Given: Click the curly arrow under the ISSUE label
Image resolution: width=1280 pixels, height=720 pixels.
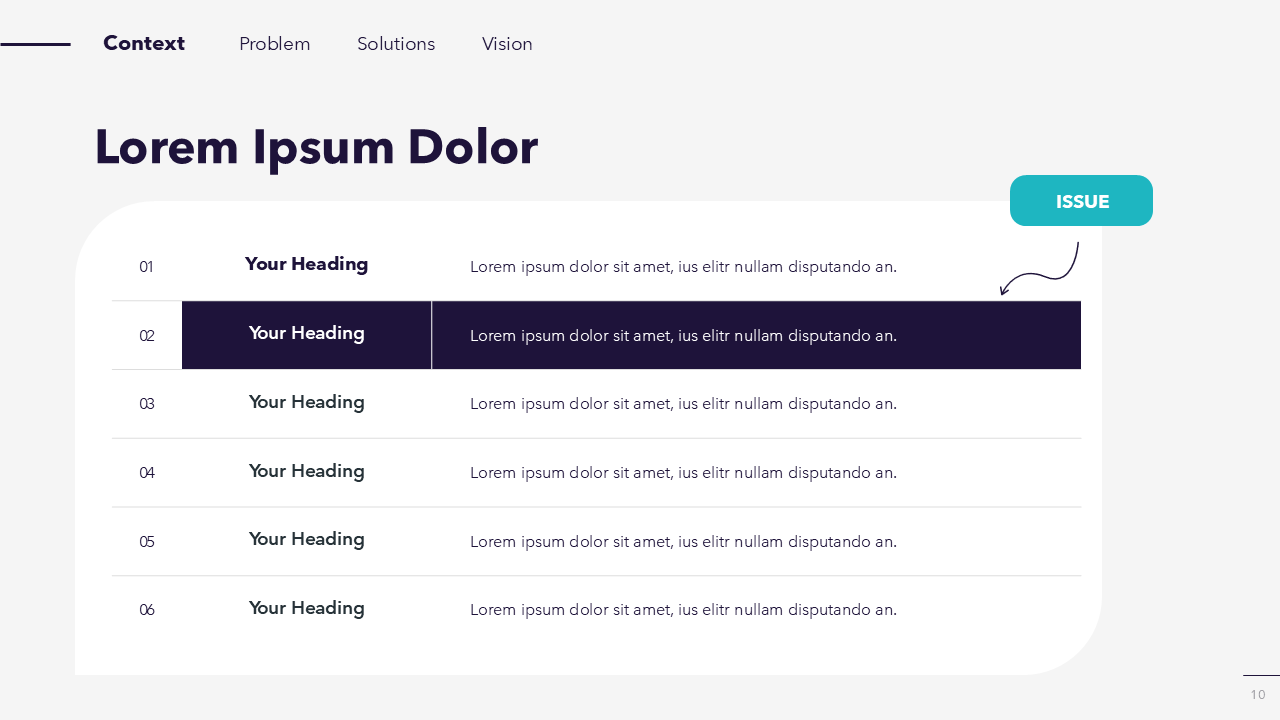Looking at the screenshot, I should tap(1042, 272).
